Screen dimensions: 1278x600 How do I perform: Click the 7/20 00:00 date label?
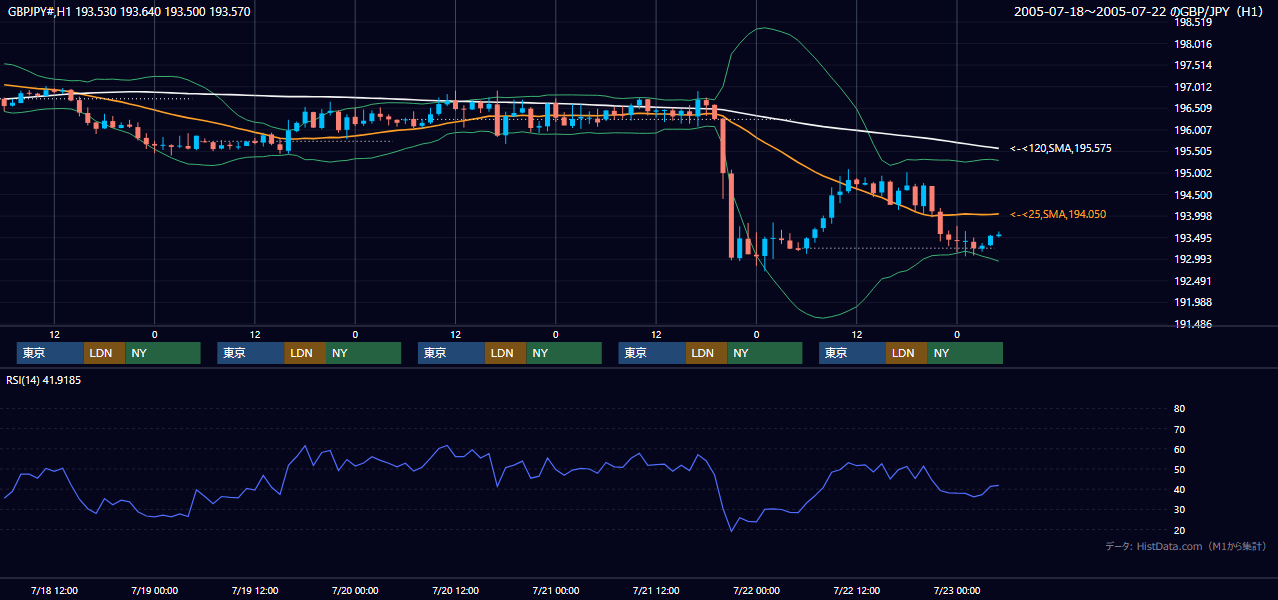point(355,590)
